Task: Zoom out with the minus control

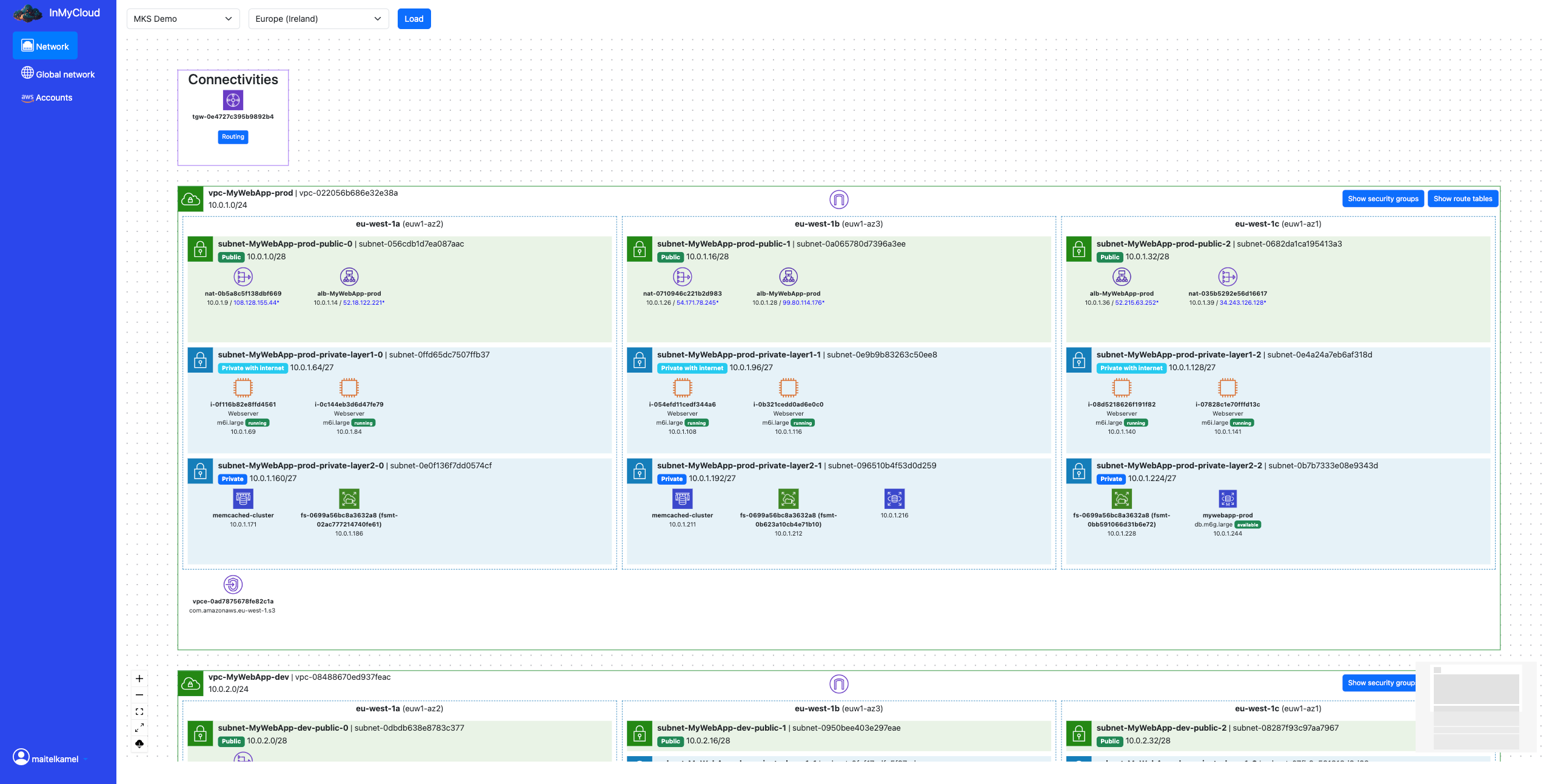Action: [139, 695]
